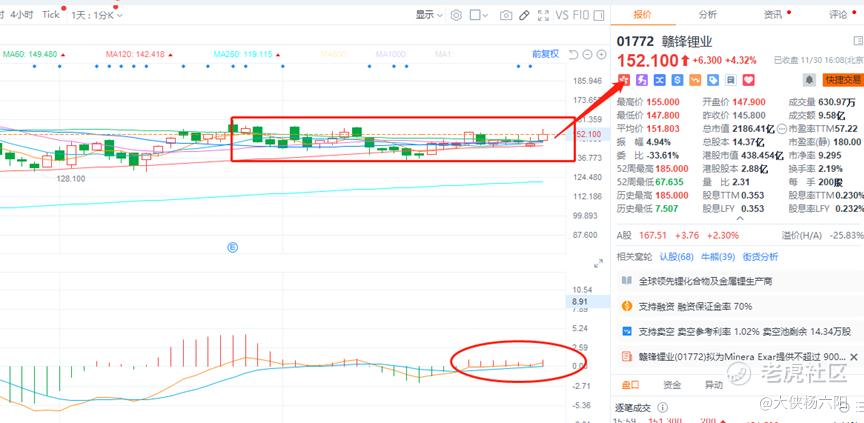Screen dimensions: 864x423
Task: Click the 01772 stock code
Action: 635,41
